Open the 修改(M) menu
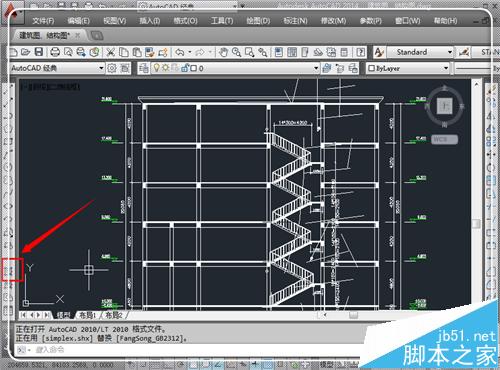Image resolution: width=500 pixels, height=370 pixels. tap(333, 21)
